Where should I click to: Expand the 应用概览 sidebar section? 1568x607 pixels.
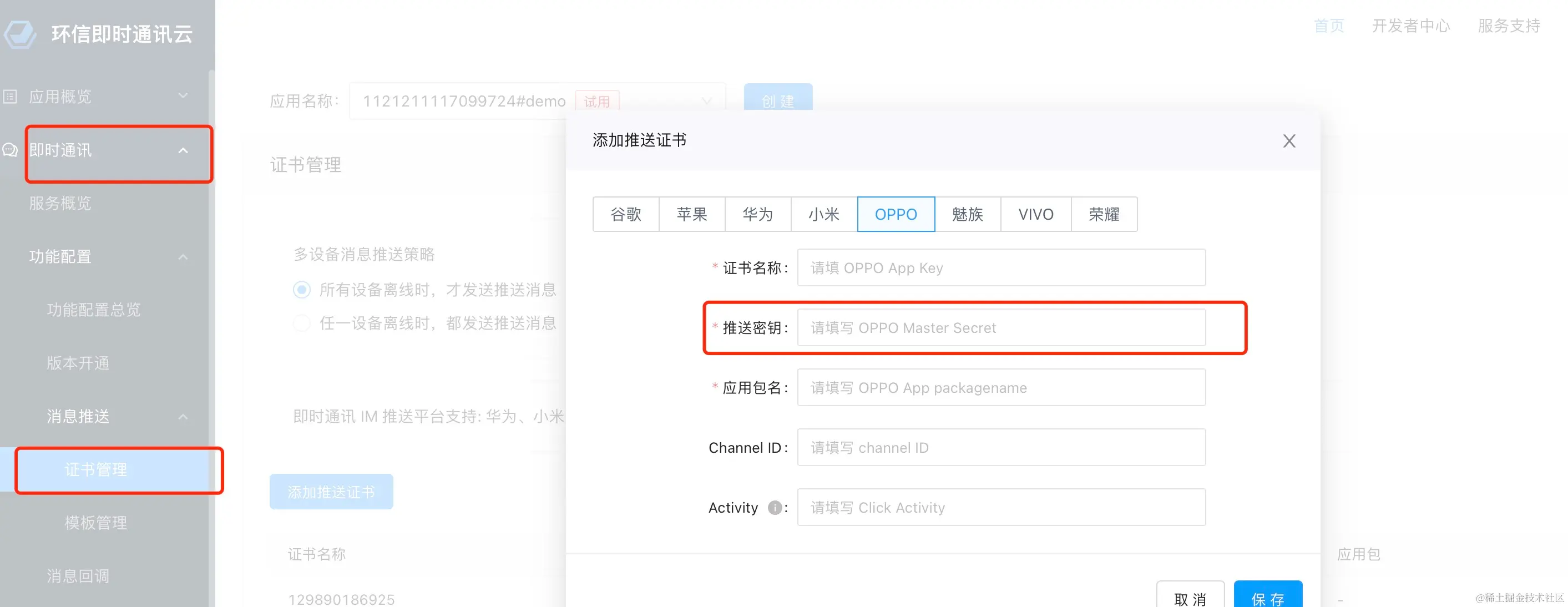click(183, 97)
